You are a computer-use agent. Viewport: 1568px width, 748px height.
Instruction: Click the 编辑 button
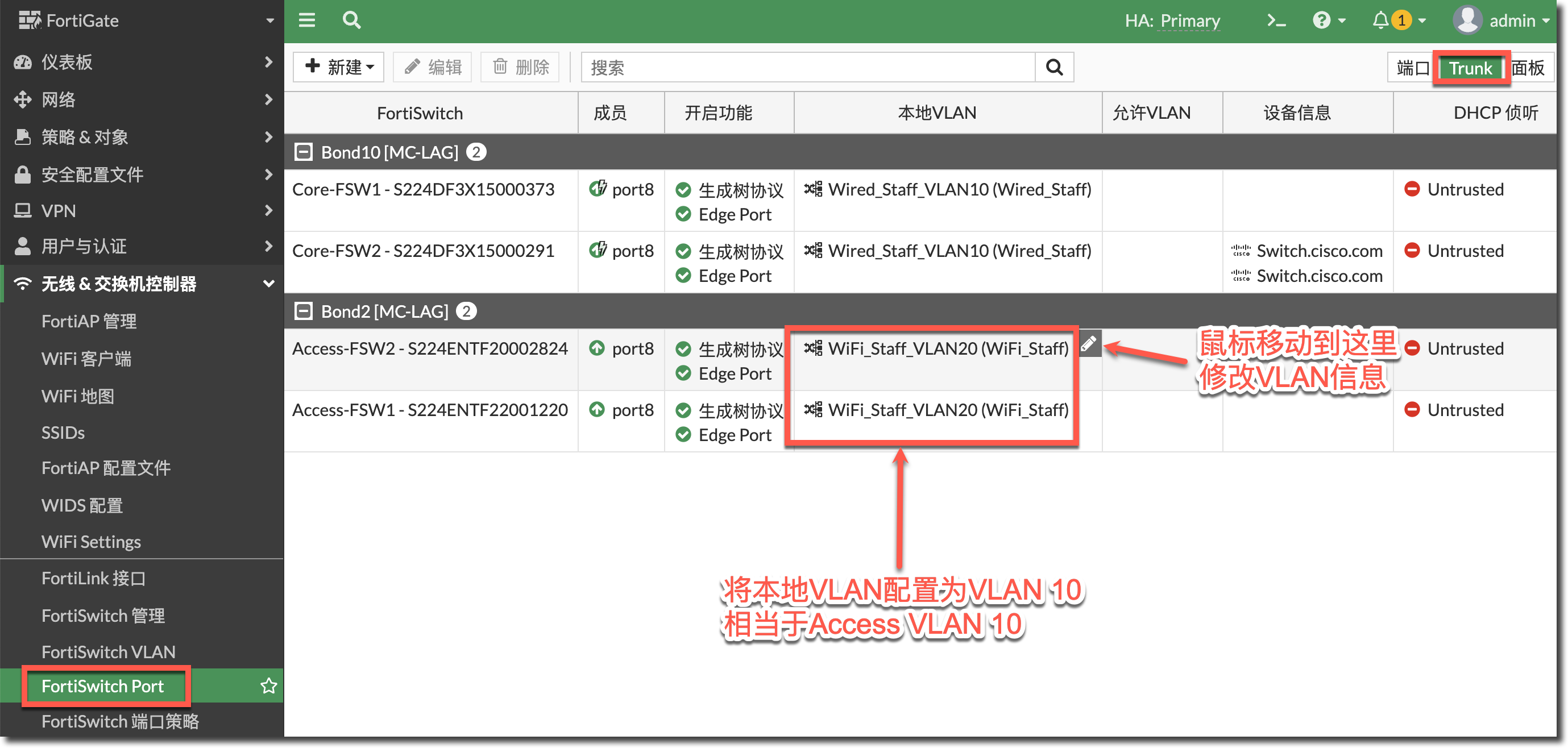(433, 67)
